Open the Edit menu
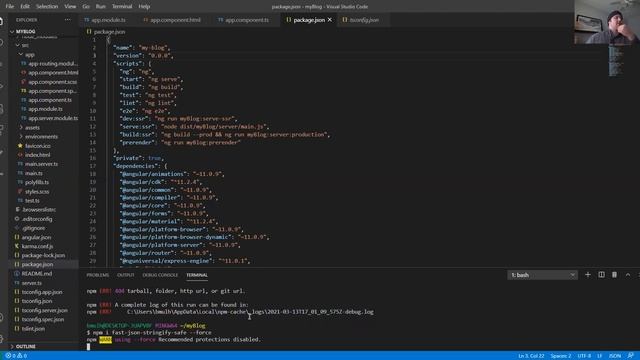 [25, 7]
